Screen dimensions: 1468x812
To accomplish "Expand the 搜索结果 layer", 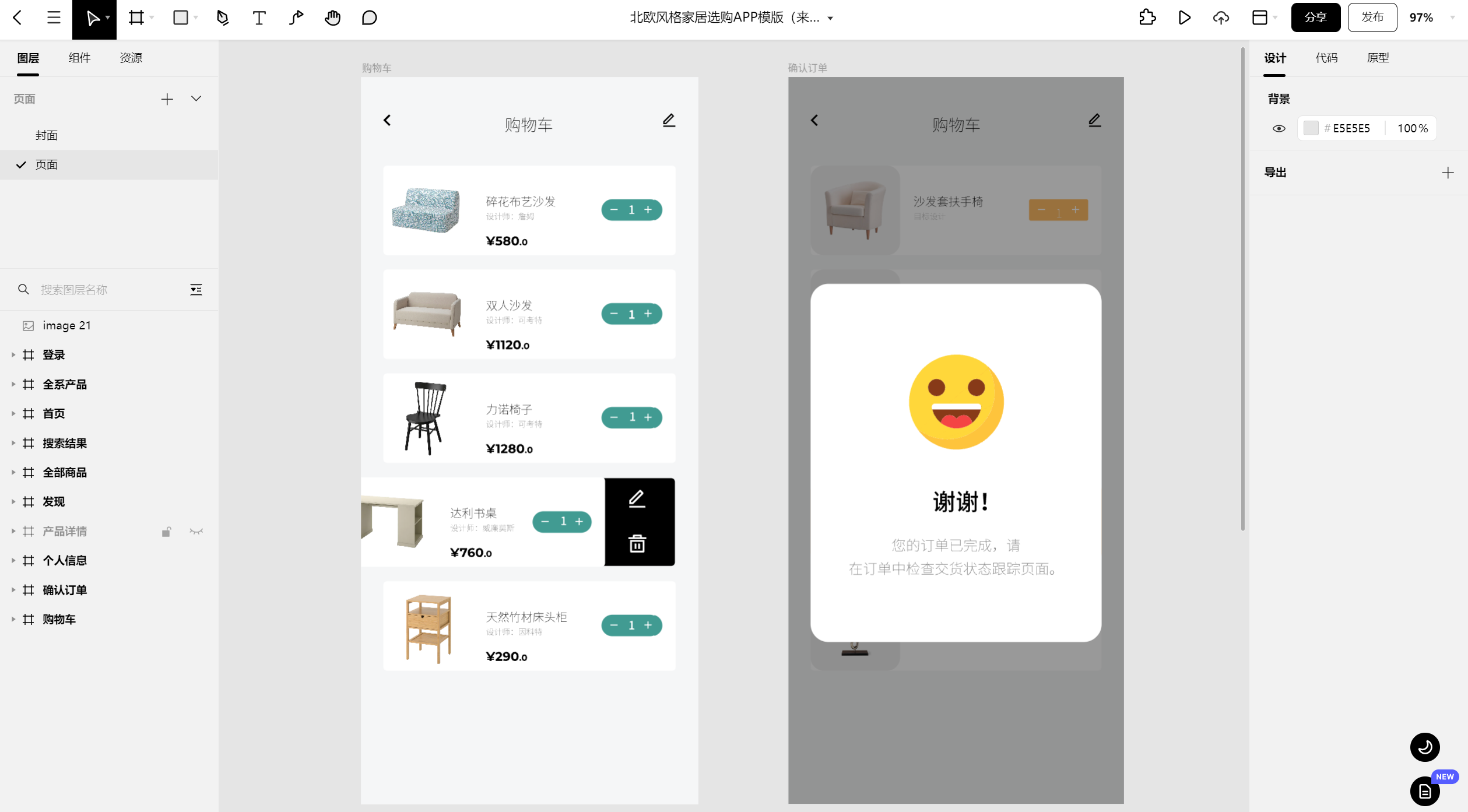I will tap(13, 443).
